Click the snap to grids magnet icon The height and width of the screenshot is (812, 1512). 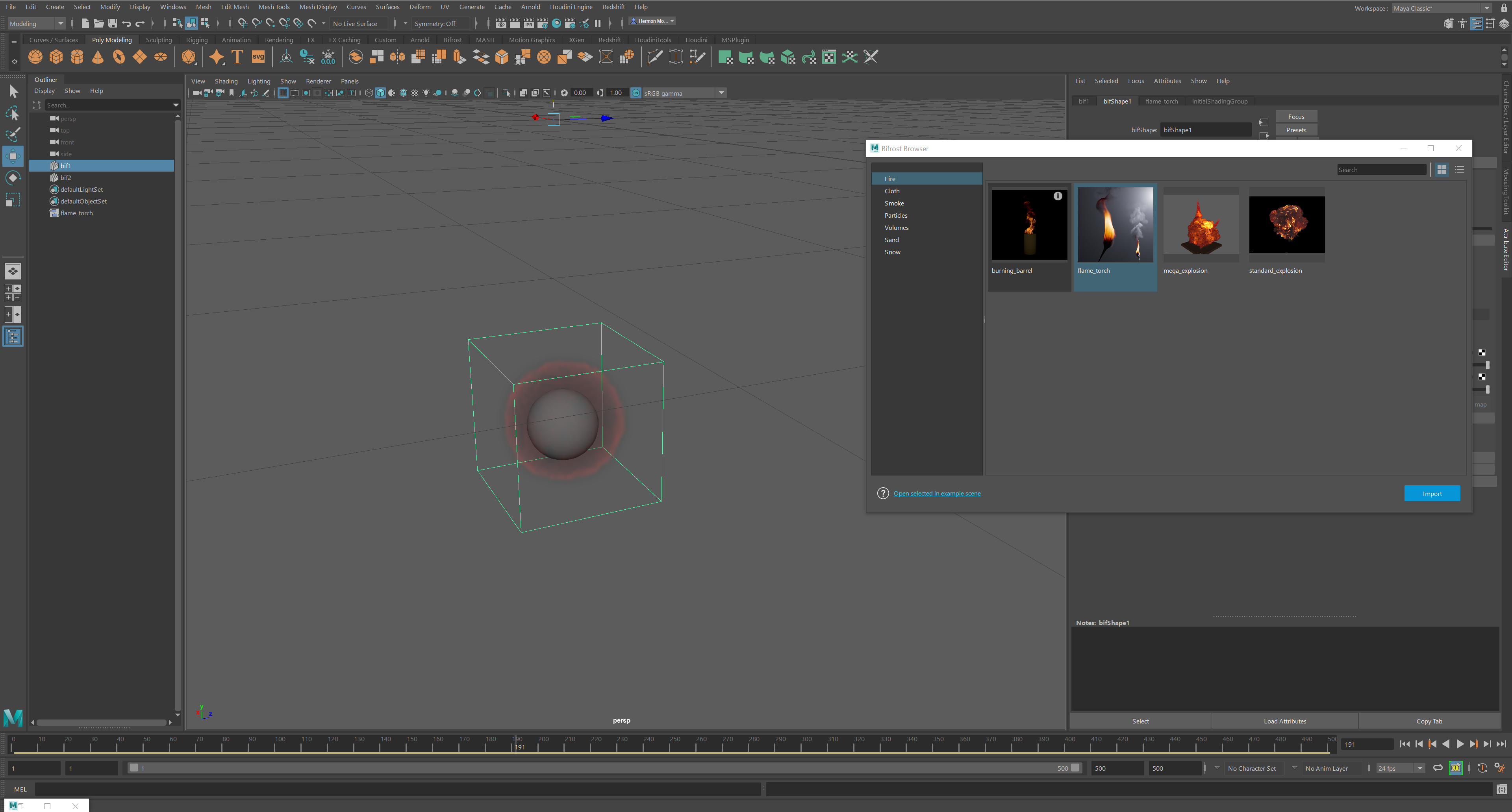coord(243,24)
